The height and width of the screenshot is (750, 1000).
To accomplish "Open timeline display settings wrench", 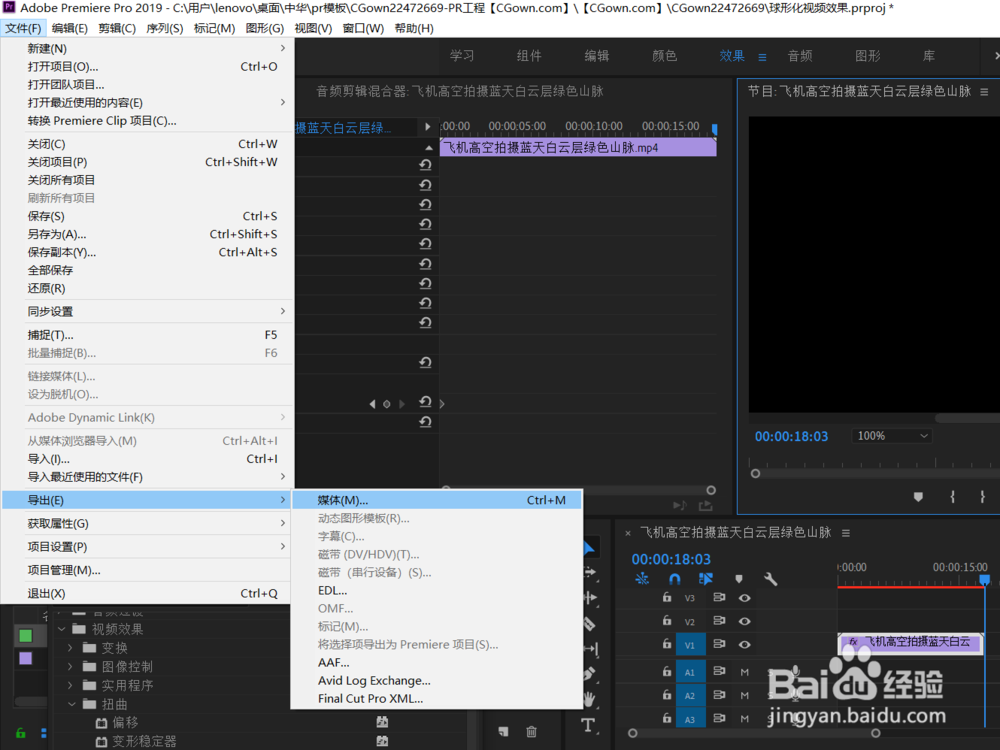I will tap(770, 579).
